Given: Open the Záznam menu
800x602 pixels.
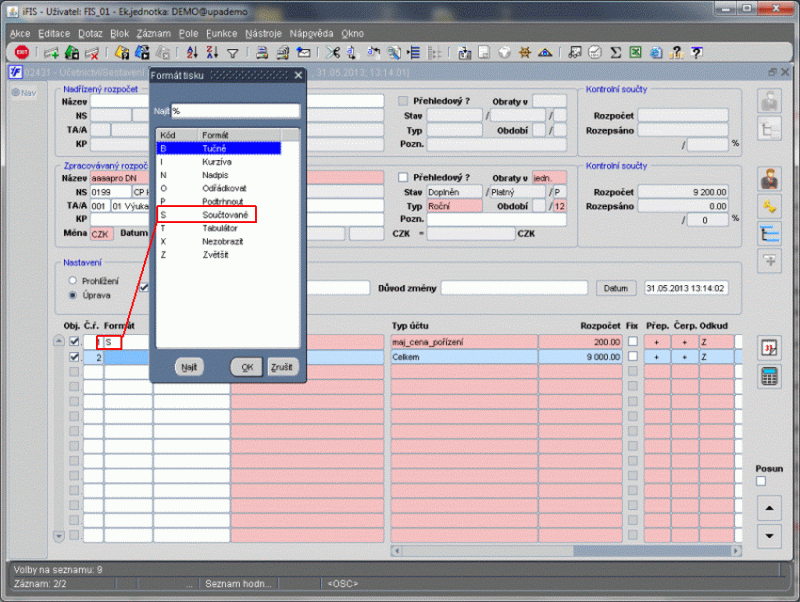Looking at the screenshot, I should (x=153, y=33).
